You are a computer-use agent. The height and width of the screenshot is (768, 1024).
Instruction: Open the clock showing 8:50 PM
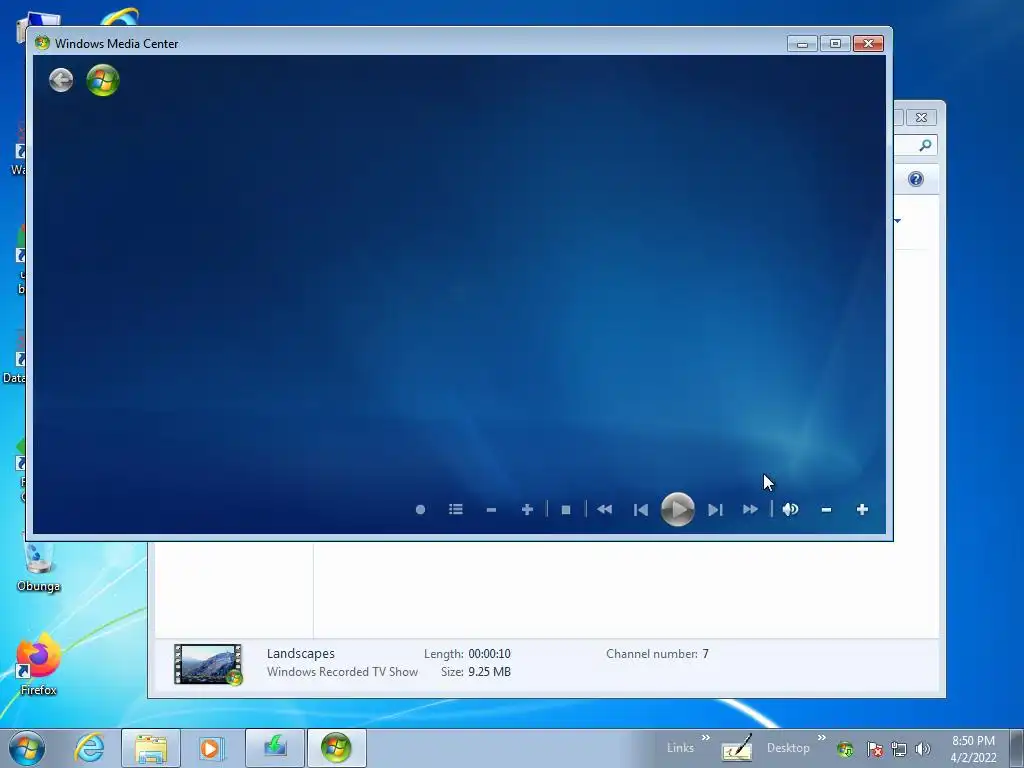click(x=973, y=748)
